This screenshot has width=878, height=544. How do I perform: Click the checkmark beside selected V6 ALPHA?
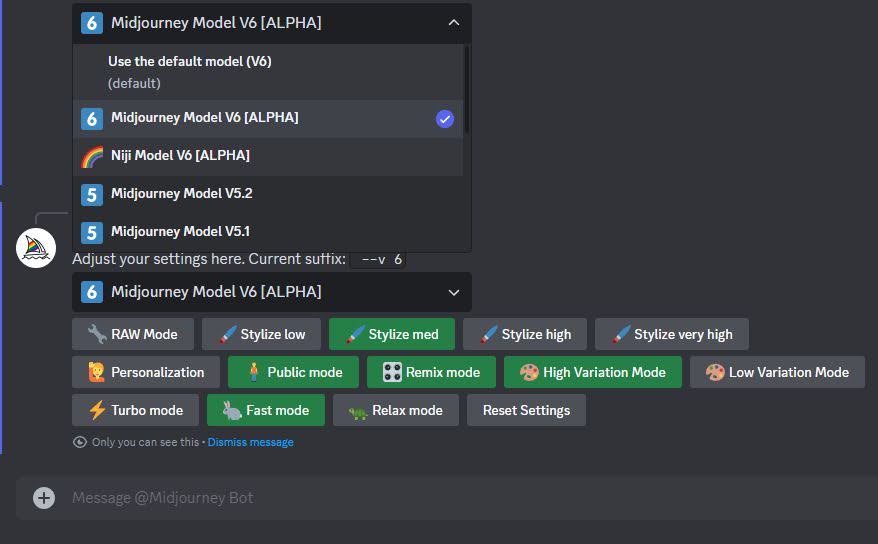[445, 119]
